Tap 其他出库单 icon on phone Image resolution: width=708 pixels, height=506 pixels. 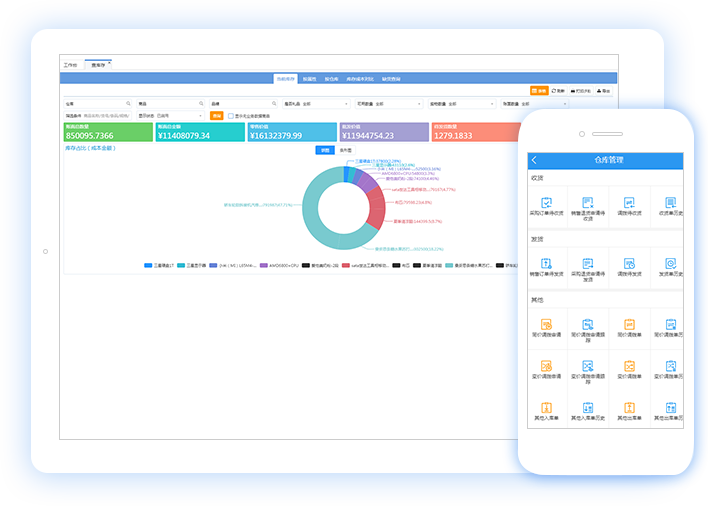[629, 409]
